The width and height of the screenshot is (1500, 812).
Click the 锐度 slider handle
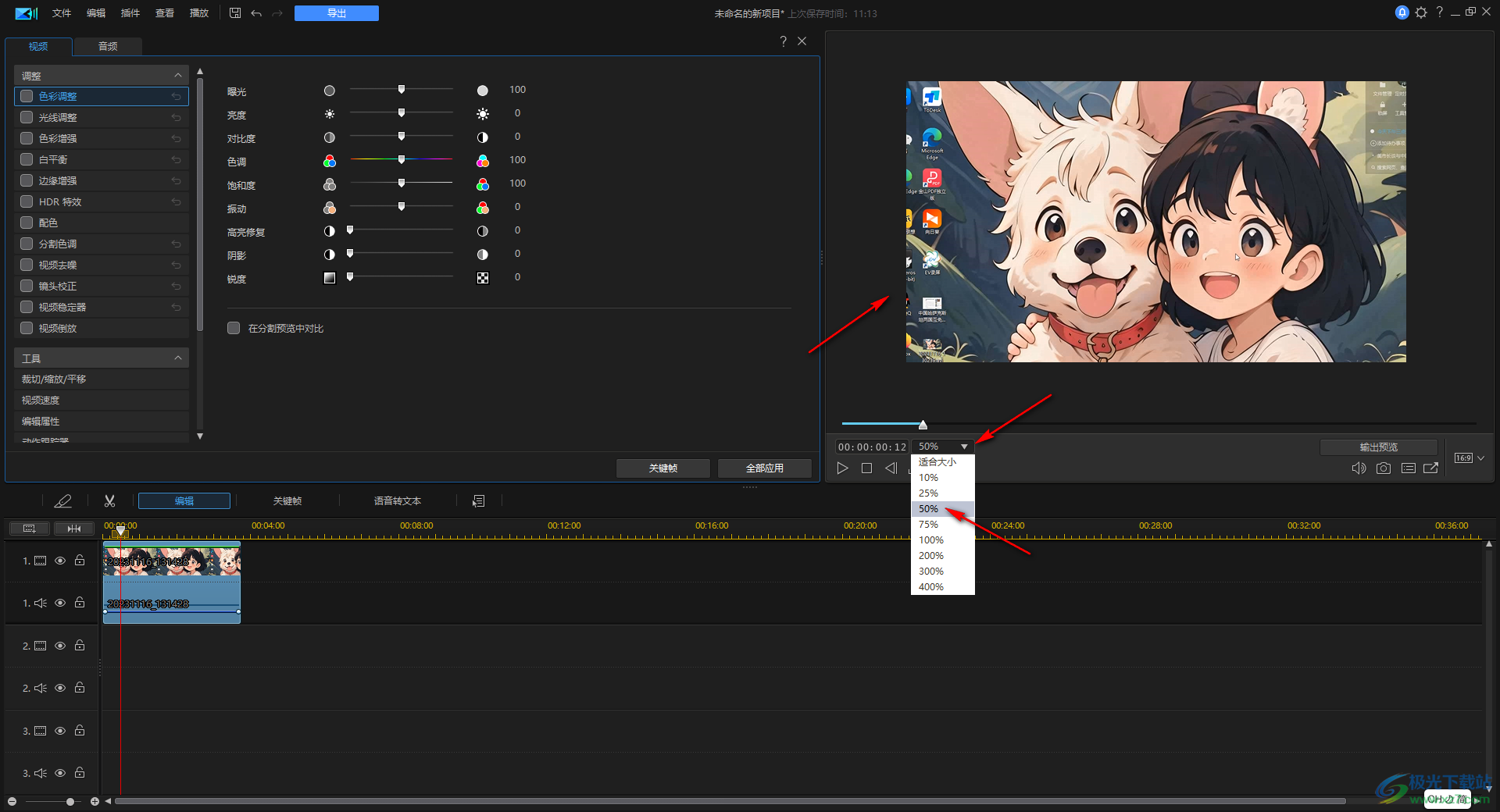point(350,277)
